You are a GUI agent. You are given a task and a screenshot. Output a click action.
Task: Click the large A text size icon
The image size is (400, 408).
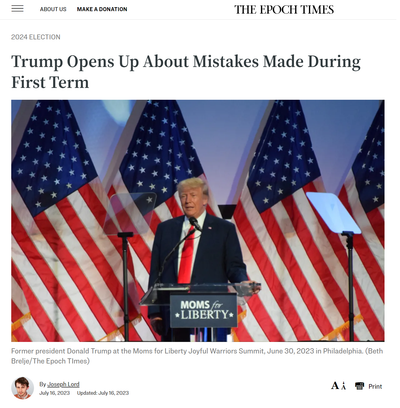[x=335, y=386]
